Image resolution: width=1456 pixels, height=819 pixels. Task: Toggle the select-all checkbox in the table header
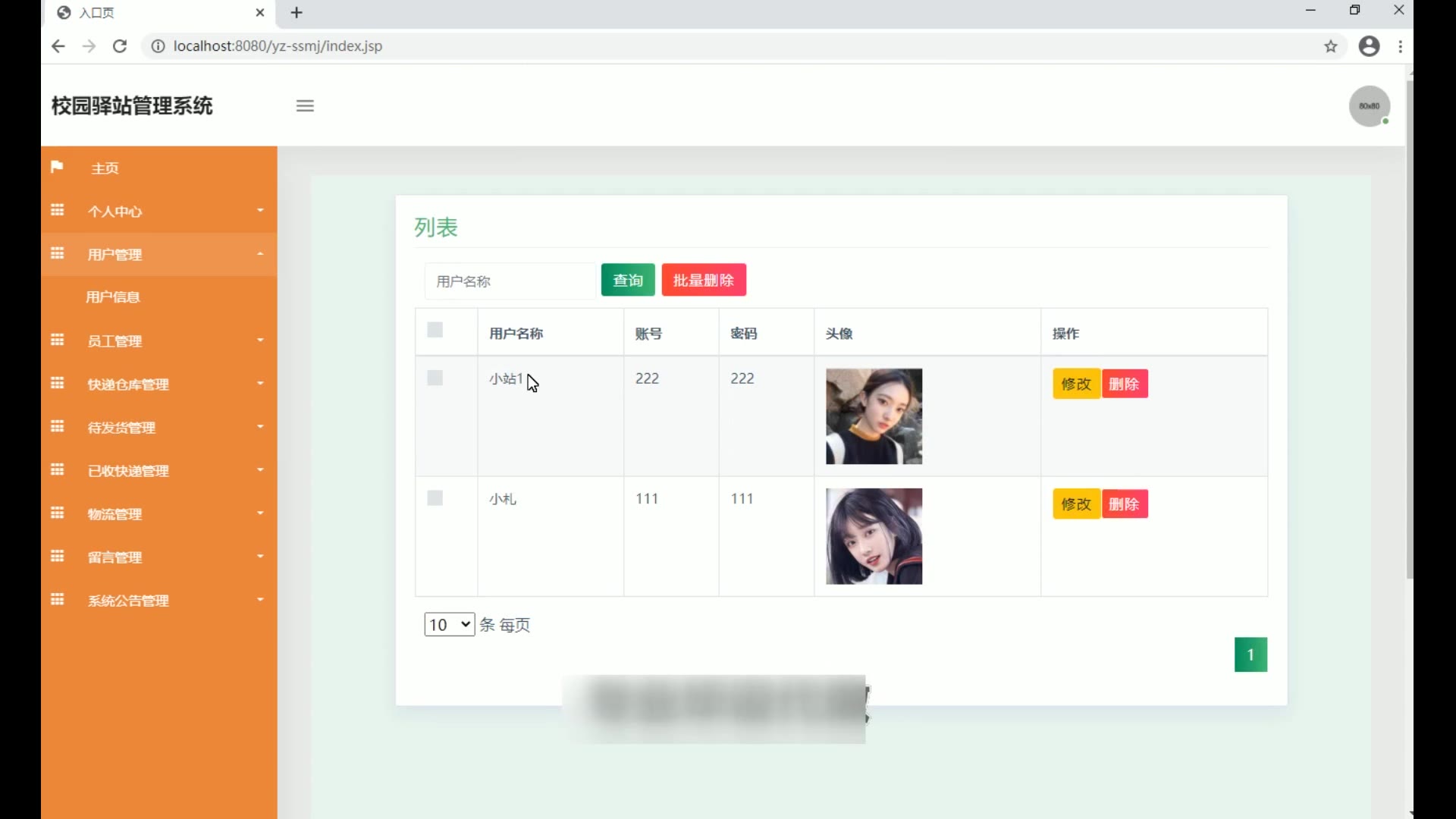point(435,330)
